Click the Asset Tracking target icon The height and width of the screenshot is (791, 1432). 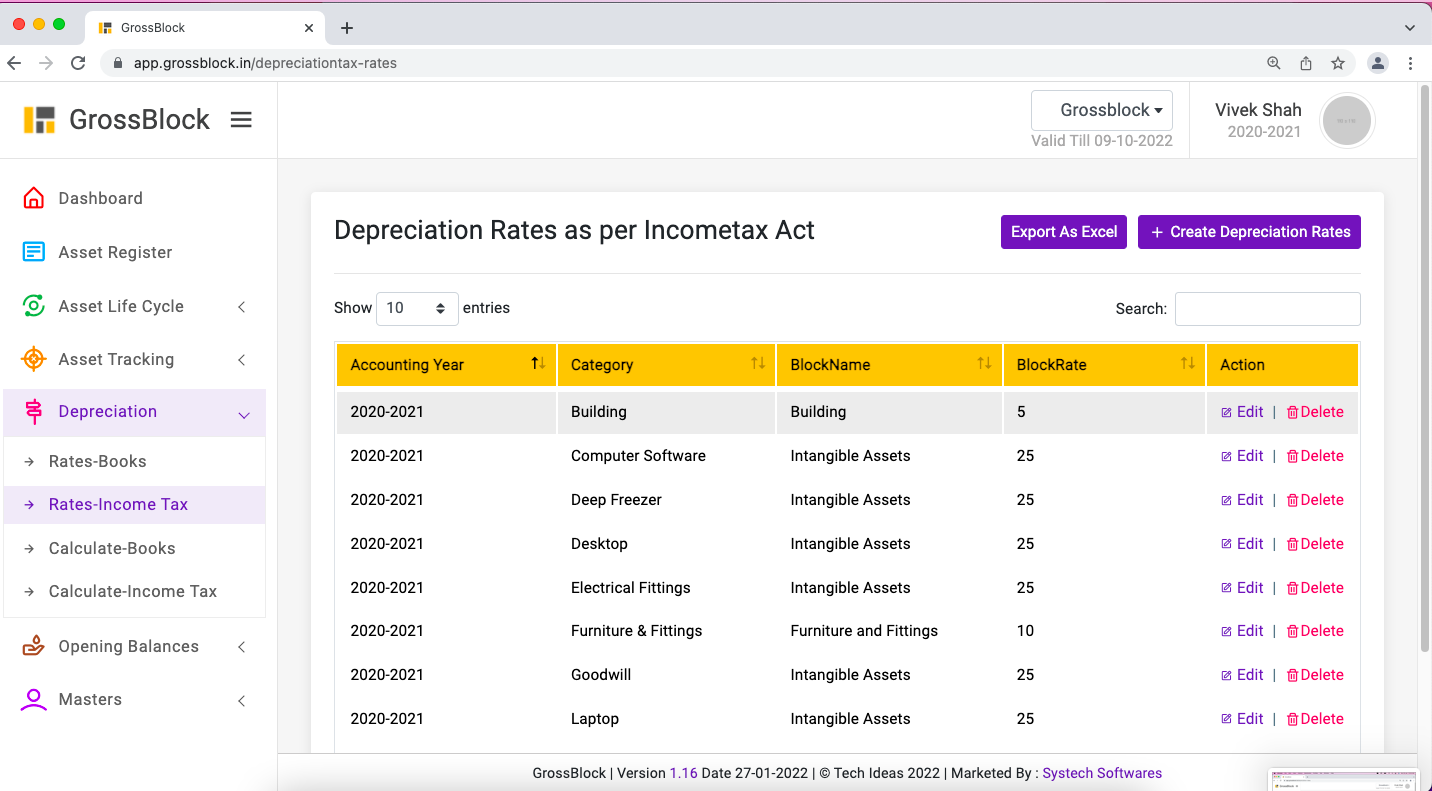[x=34, y=359]
